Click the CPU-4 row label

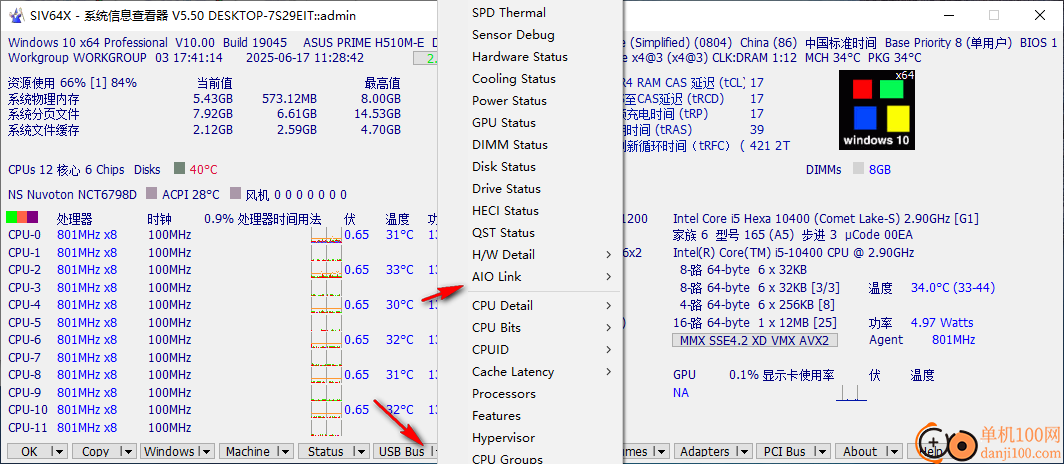click(x=24, y=305)
